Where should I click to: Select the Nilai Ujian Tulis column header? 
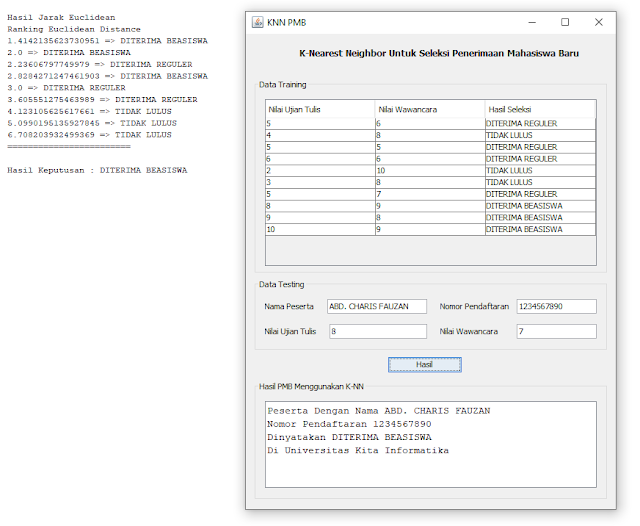pos(320,109)
